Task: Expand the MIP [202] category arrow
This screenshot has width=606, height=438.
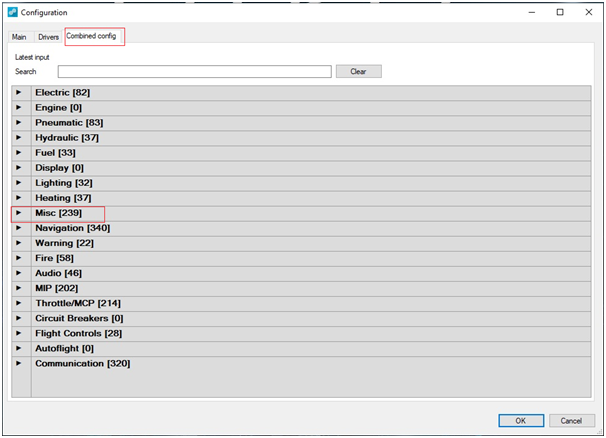Action: point(19,288)
